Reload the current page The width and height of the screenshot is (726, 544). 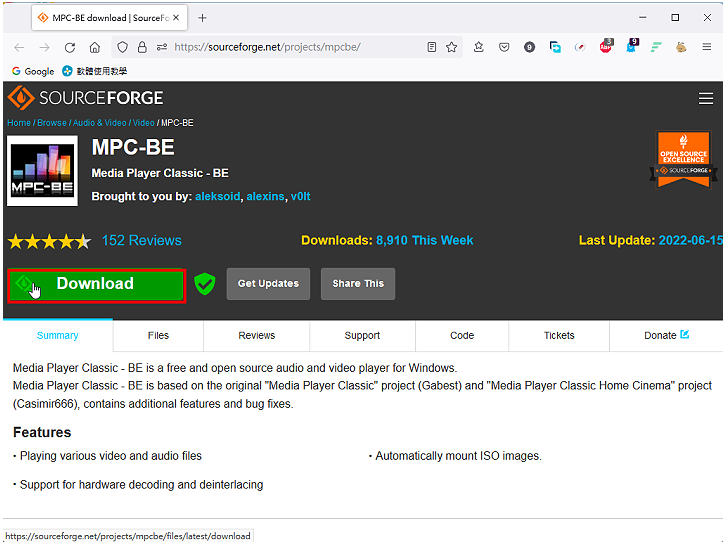point(70,47)
